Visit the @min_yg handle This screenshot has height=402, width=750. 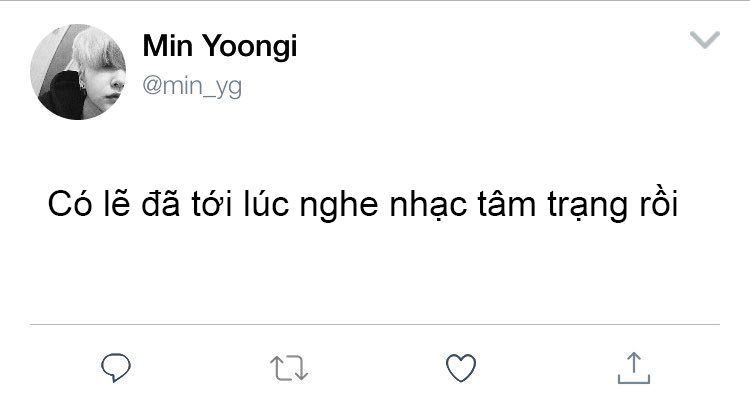click(192, 87)
